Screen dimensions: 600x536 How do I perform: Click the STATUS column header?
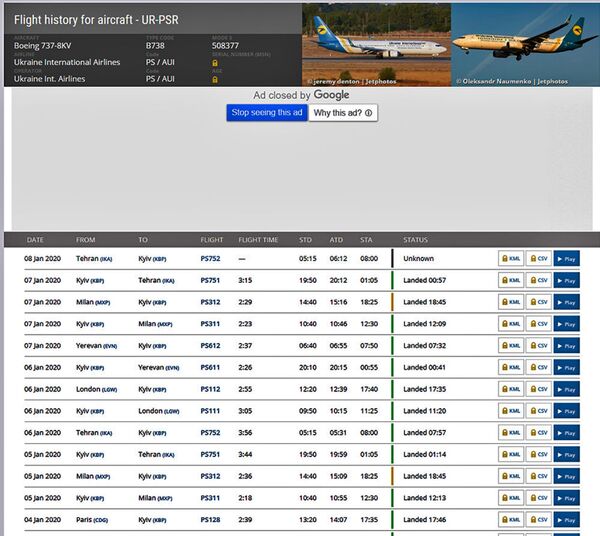(416, 240)
